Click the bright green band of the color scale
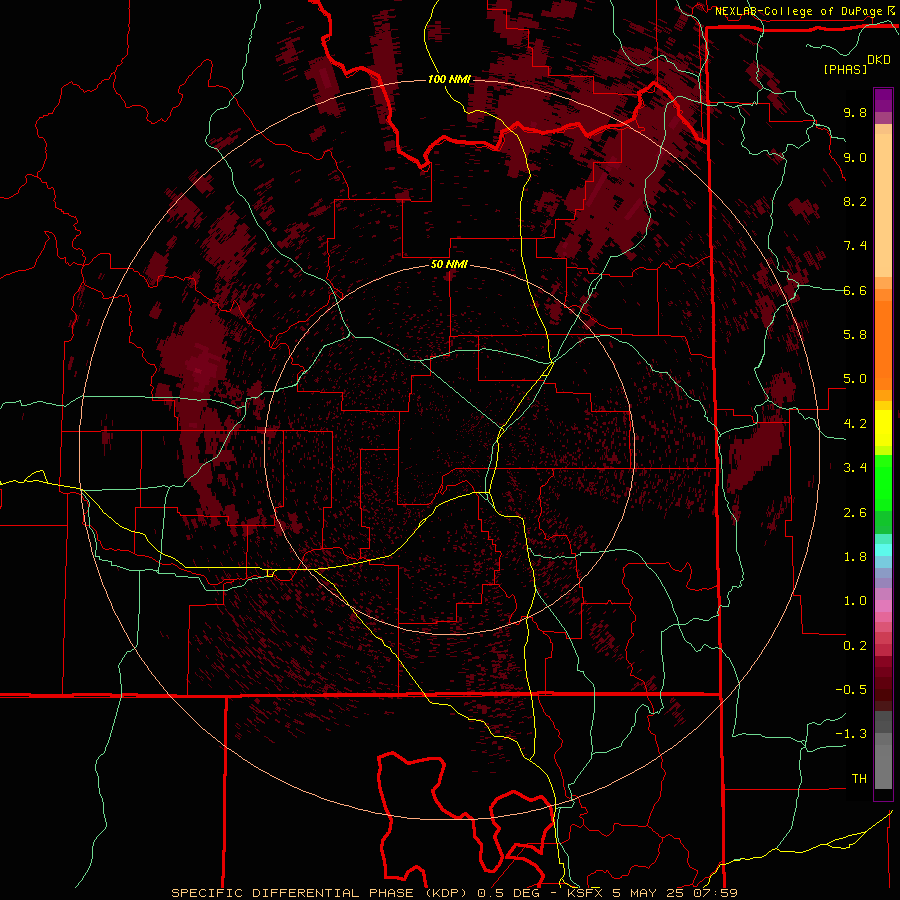 click(x=883, y=483)
